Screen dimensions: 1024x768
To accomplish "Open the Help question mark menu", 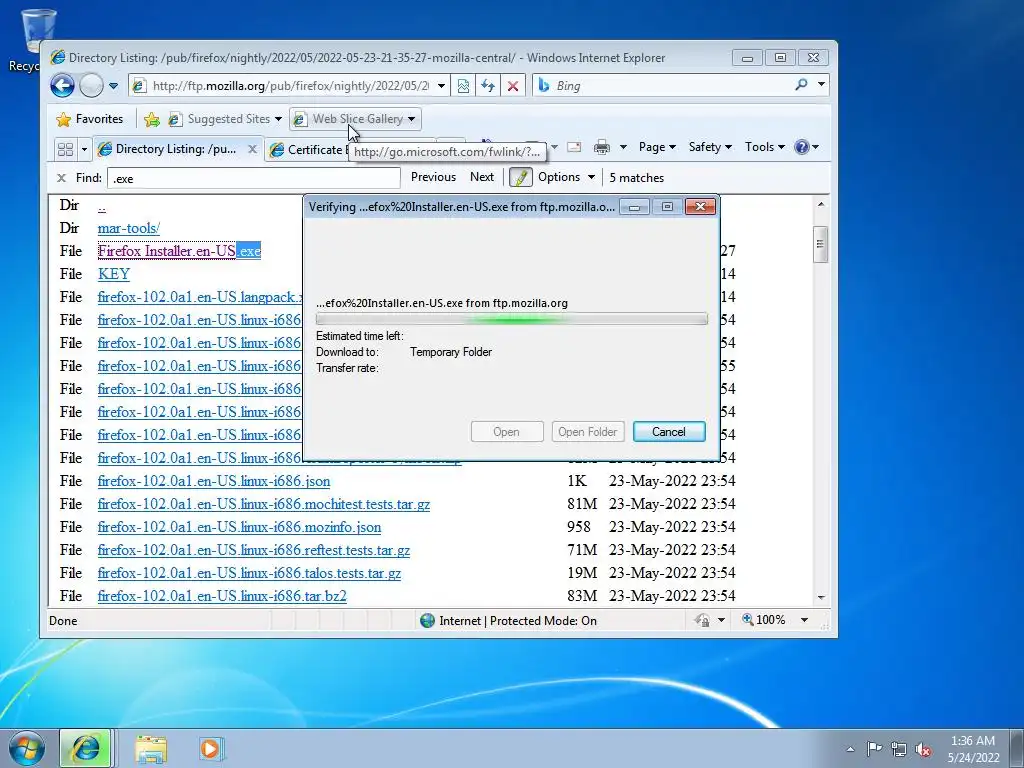I will (806, 147).
